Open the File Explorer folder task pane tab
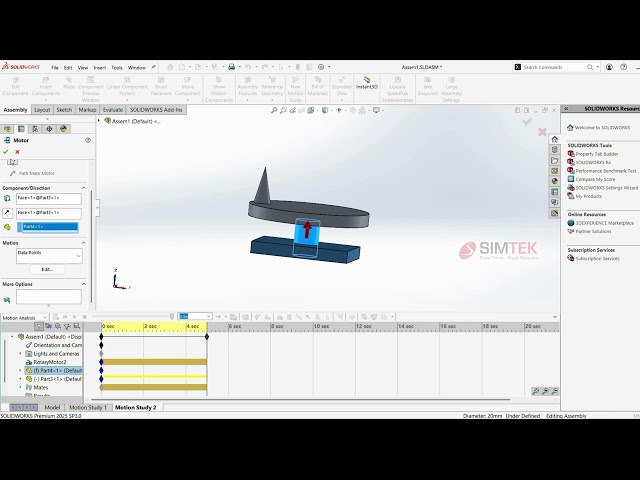Screen dimensions: 640x480 (554, 160)
